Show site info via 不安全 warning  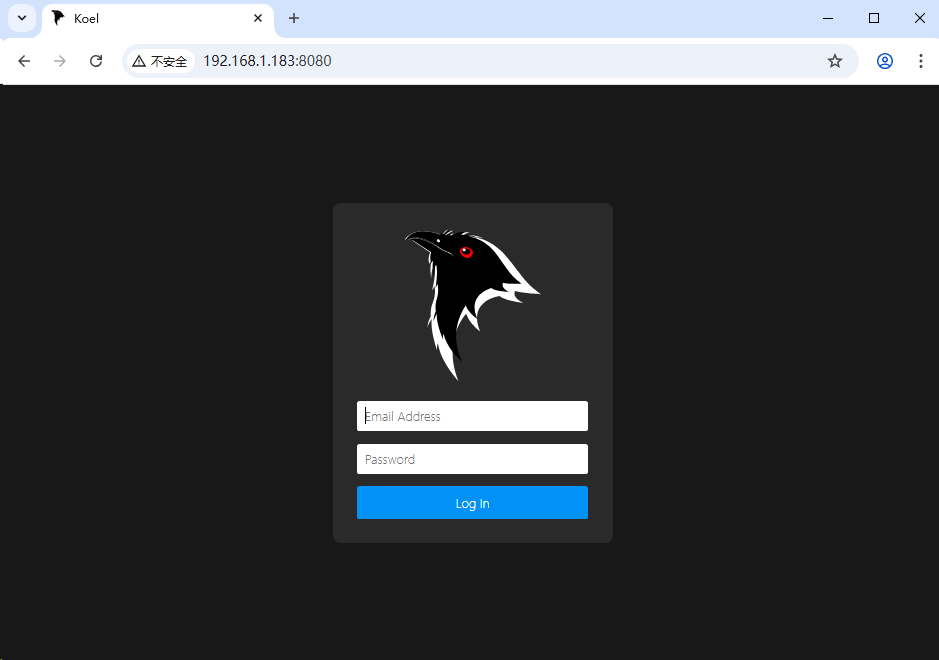160,61
